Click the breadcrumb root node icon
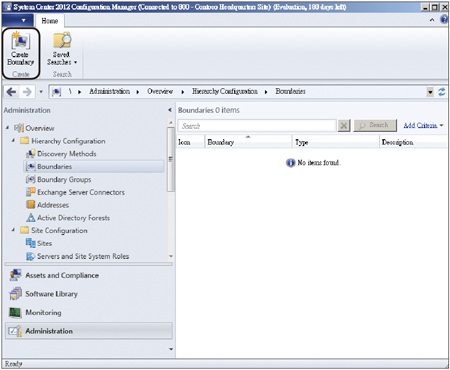This screenshot has width=450, height=370. 56,92
